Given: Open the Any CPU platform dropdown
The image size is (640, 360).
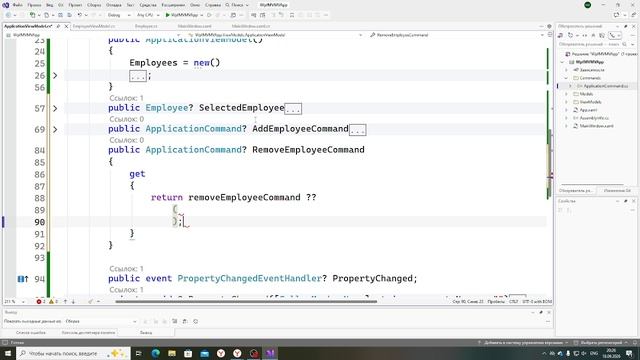Looking at the screenshot, I should 148,15.
